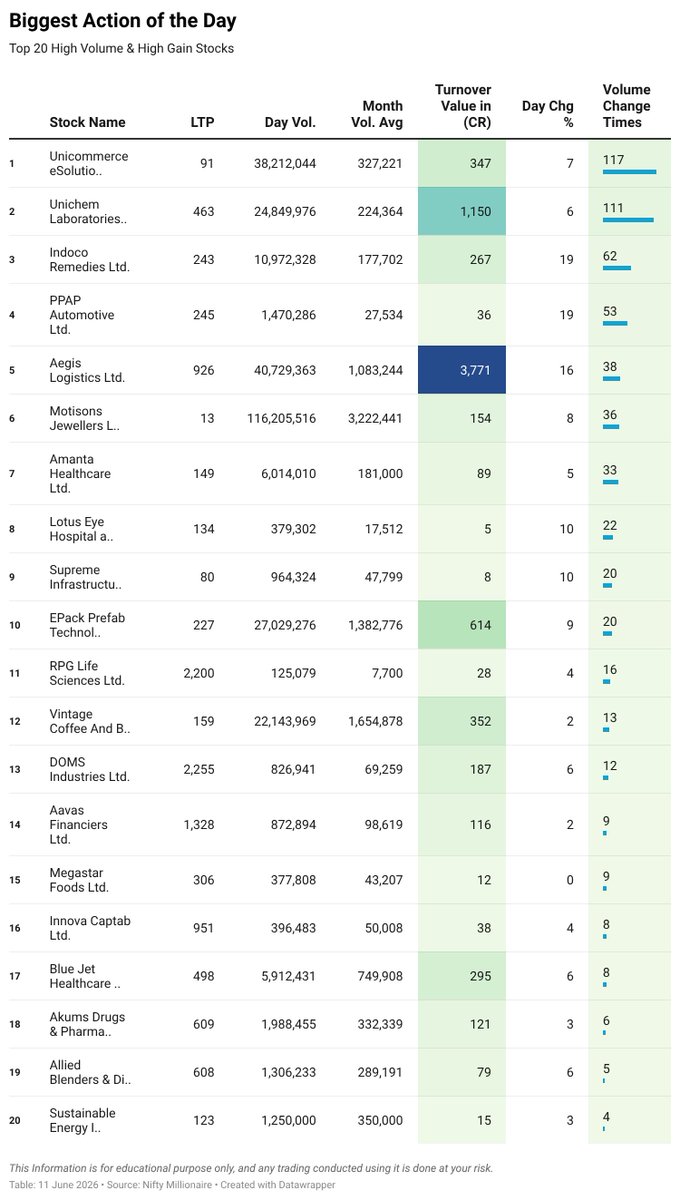Click the 27,029,276 day volume value
The height and width of the screenshot is (1200, 680).
pos(285,625)
